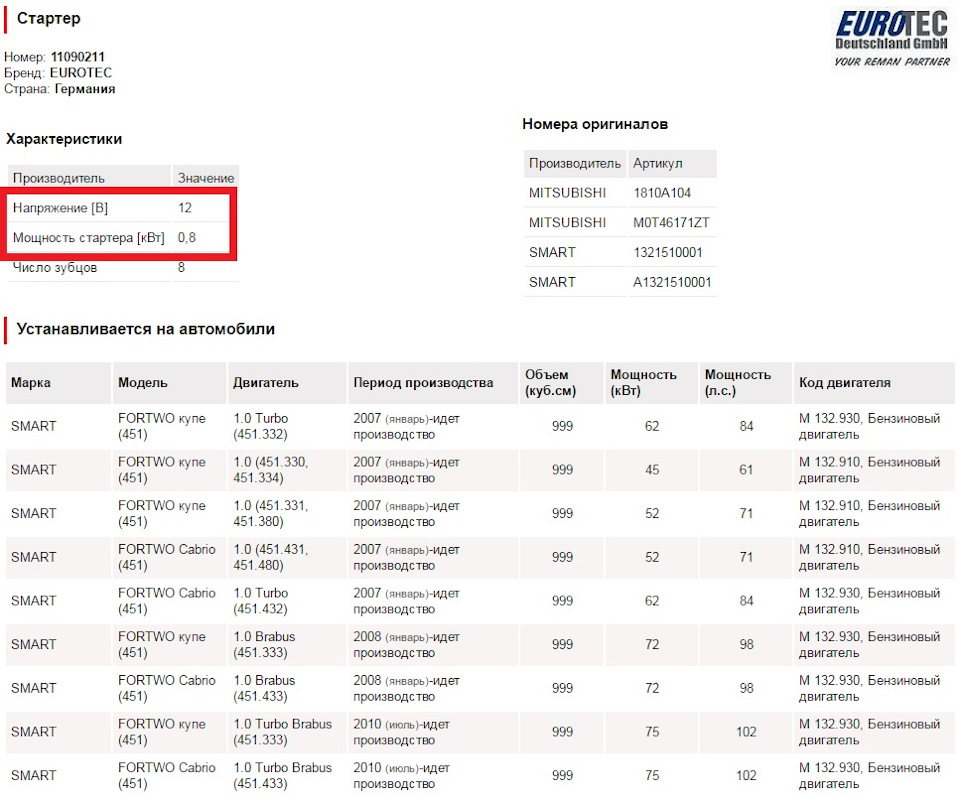Click the Номера оригиналов heading

[x=594, y=124]
